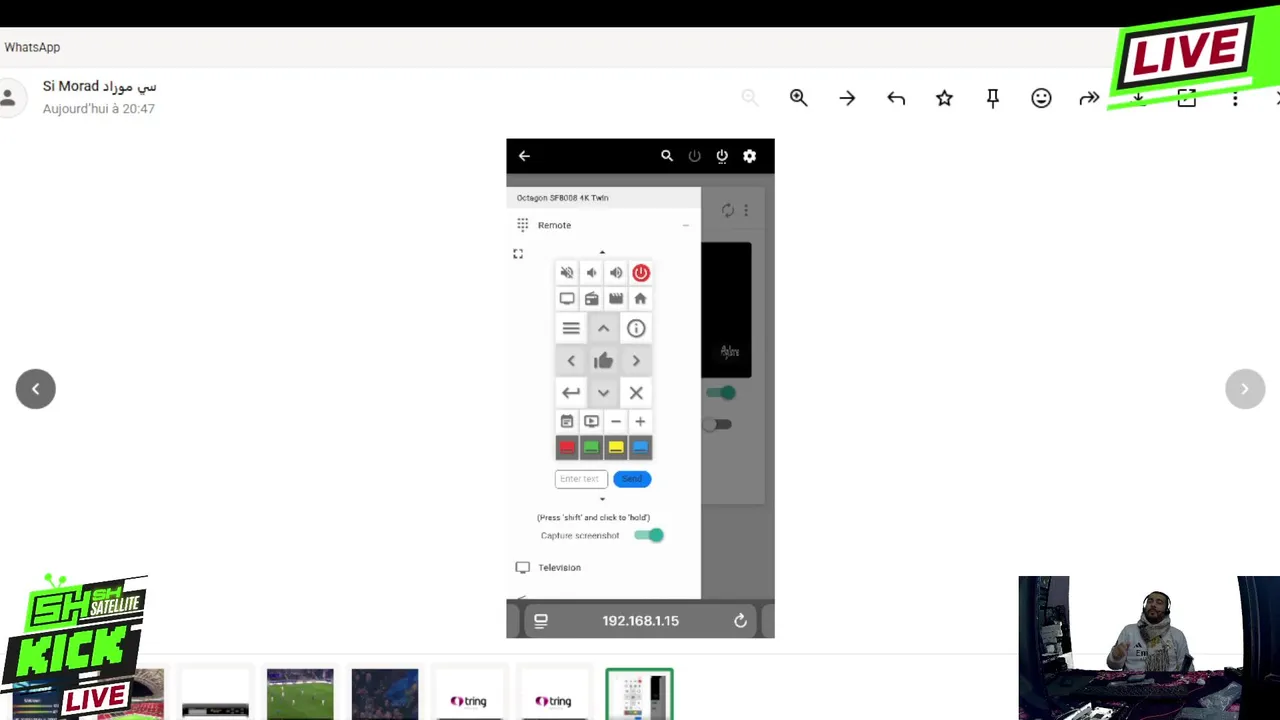Click the info circle button on remote

coord(636,328)
